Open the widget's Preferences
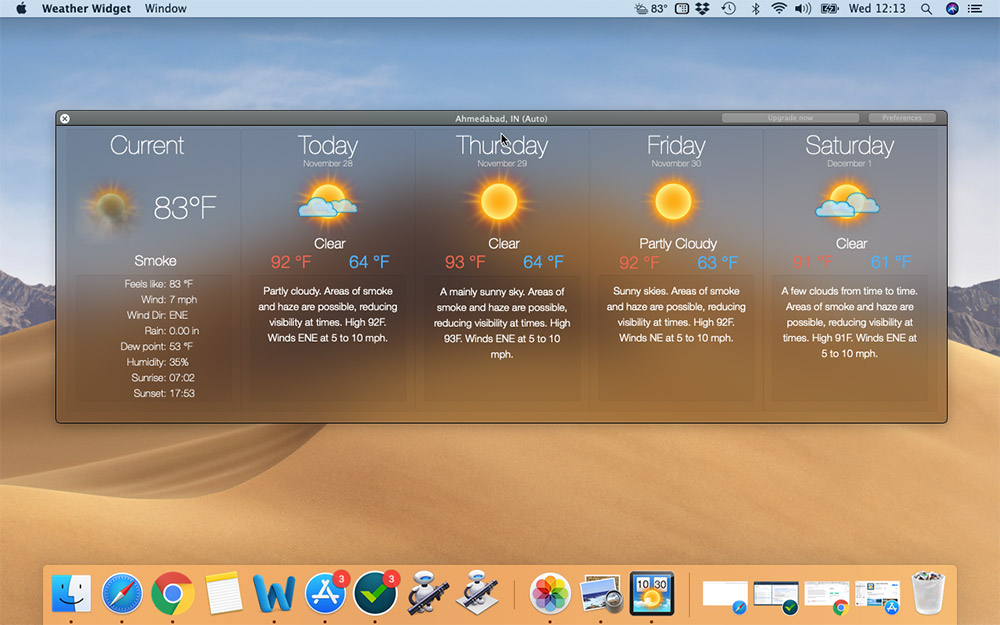Image resolution: width=1000 pixels, height=625 pixels. point(902,117)
